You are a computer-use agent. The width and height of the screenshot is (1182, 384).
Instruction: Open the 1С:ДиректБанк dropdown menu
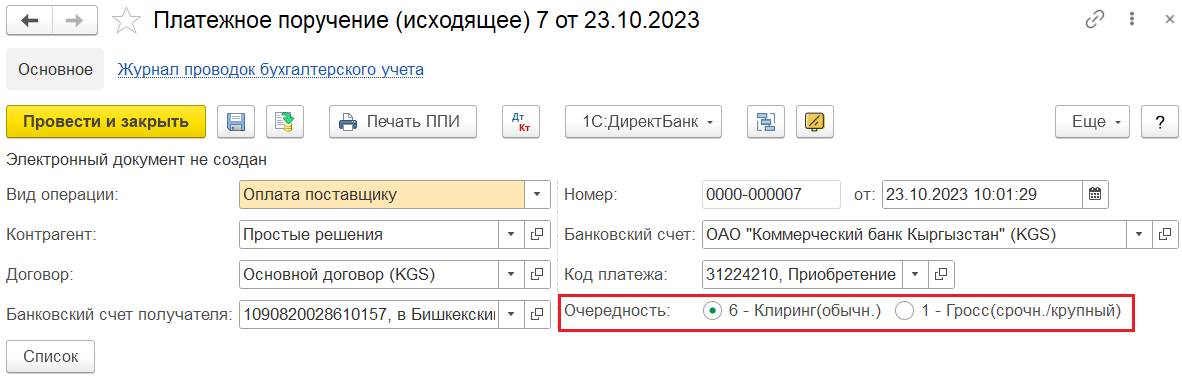tap(643, 121)
